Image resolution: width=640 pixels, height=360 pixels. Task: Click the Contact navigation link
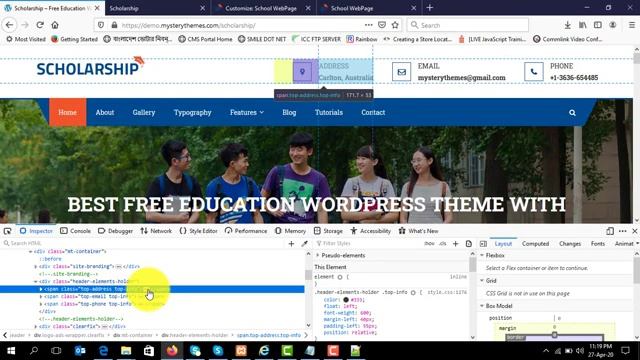[x=373, y=113]
